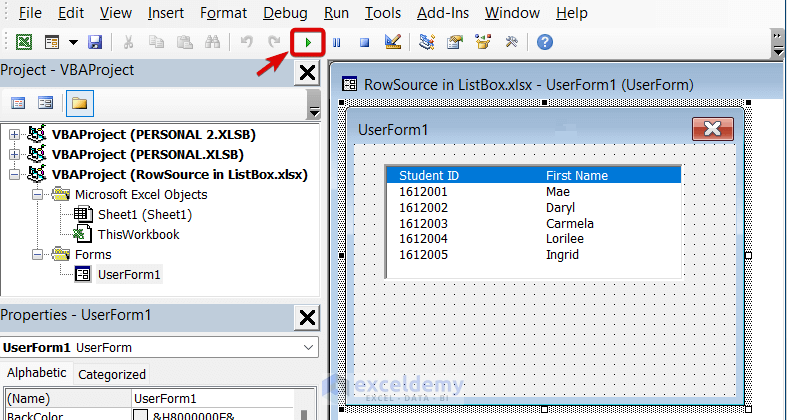Click the Copy toolbar icon
The width and height of the screenshot is (787, 420).
tap(157, 42)
